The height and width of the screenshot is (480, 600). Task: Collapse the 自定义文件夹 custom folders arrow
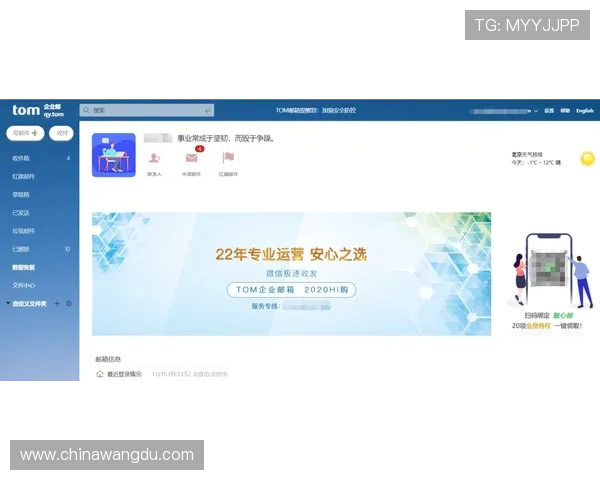8,303
